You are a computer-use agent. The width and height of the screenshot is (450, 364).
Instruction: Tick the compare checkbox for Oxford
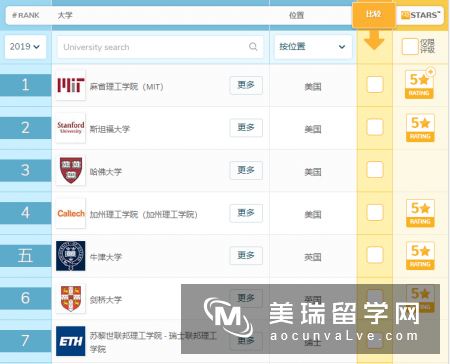coord(375,255)
